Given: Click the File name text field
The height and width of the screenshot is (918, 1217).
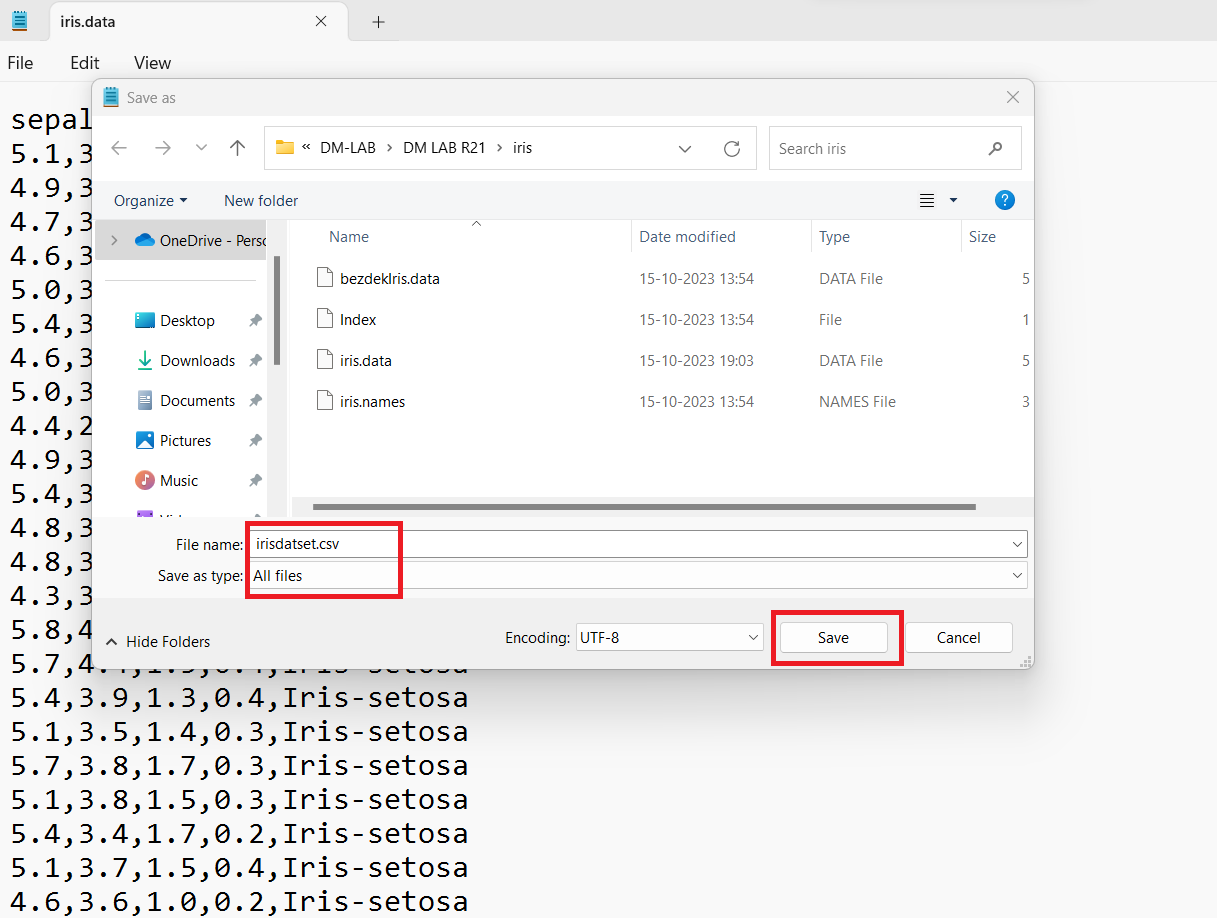Looking at the screenshot, I should [x=630, y=544].
